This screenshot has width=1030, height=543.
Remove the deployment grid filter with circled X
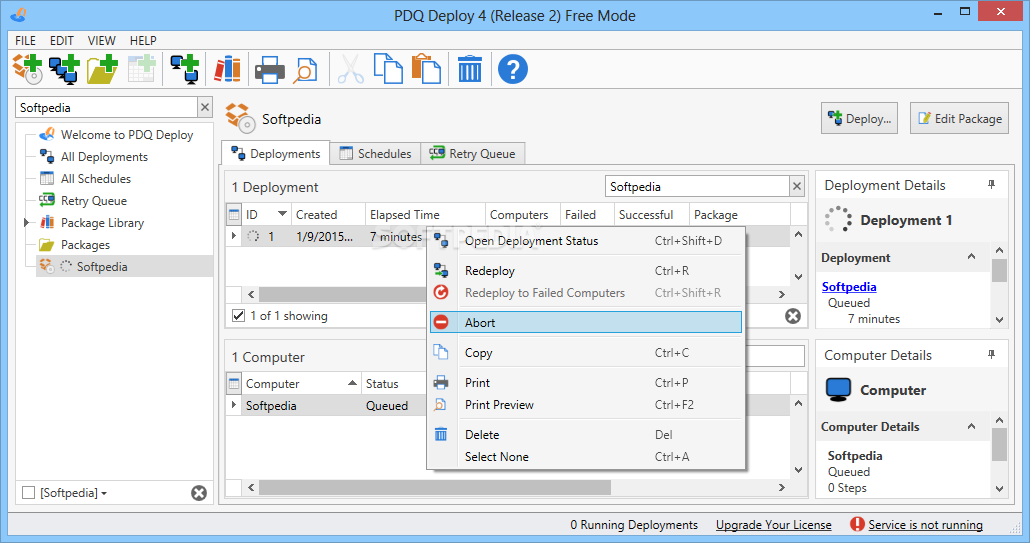coord(793,316)
